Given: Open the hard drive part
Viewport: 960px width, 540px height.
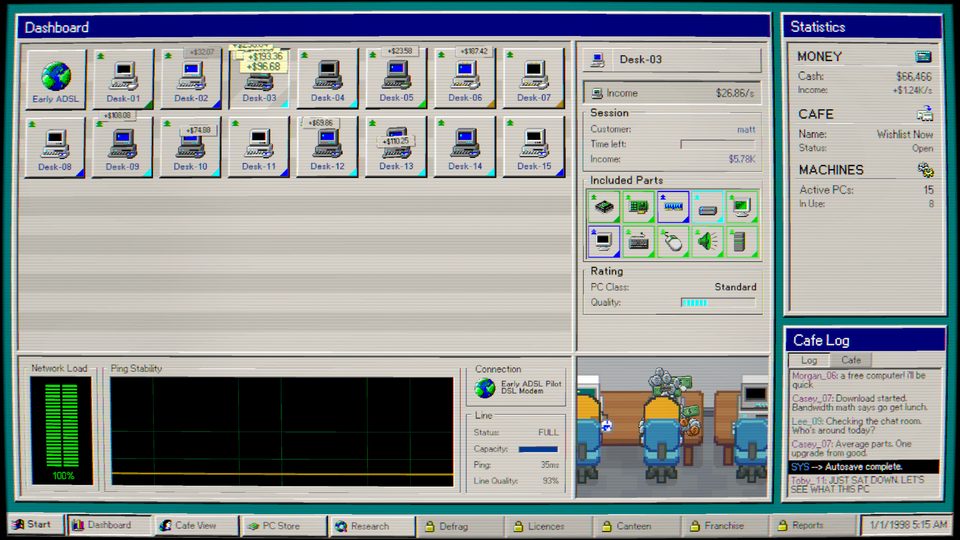Looking at the screenshot, I should (x=708, y=206).
